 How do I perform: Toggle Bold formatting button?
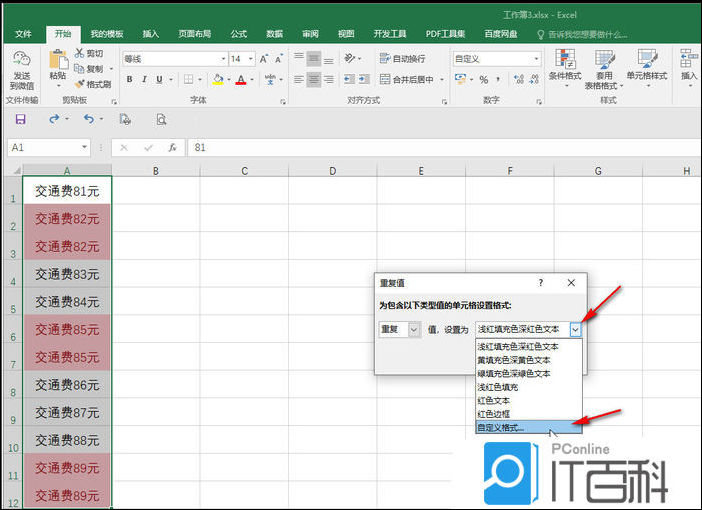[x=130, y=80]
